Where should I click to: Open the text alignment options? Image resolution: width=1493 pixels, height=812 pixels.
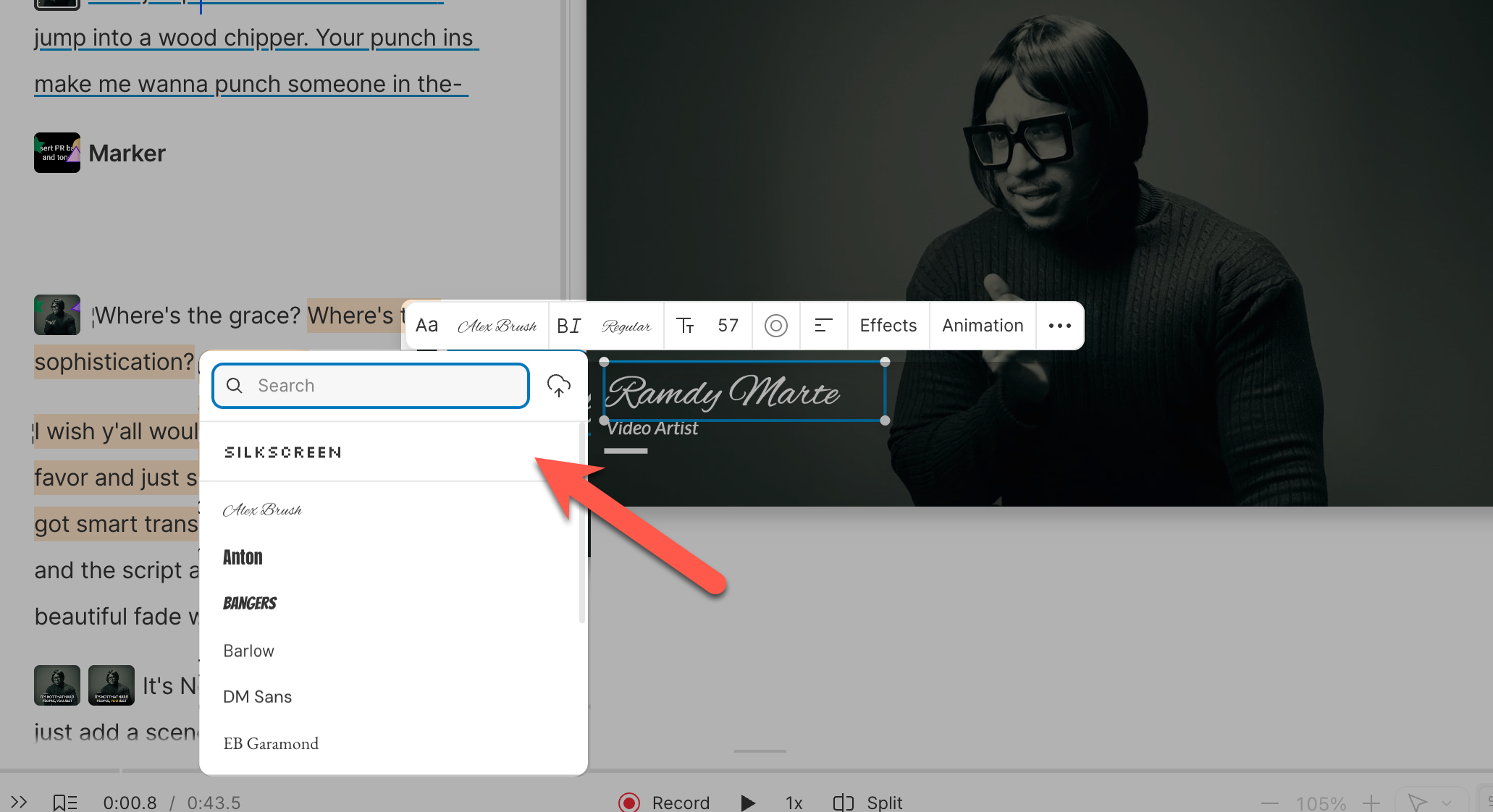[823, 326]
